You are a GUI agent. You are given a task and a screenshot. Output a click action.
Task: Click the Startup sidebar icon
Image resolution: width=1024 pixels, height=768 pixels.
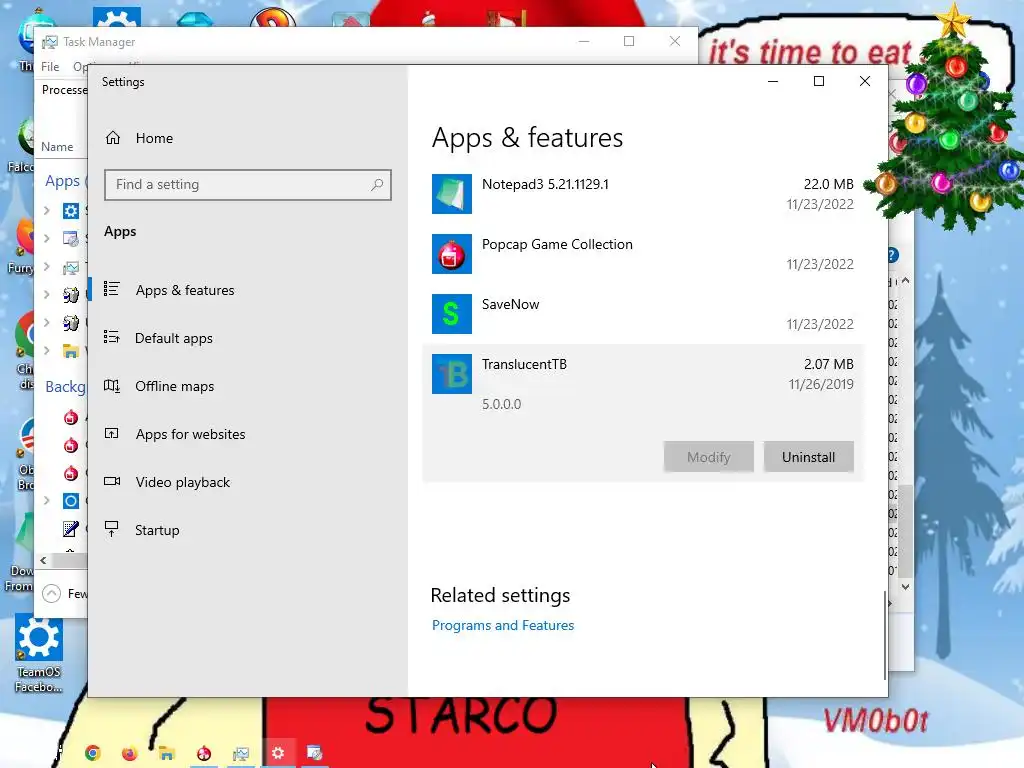point(112,530)
